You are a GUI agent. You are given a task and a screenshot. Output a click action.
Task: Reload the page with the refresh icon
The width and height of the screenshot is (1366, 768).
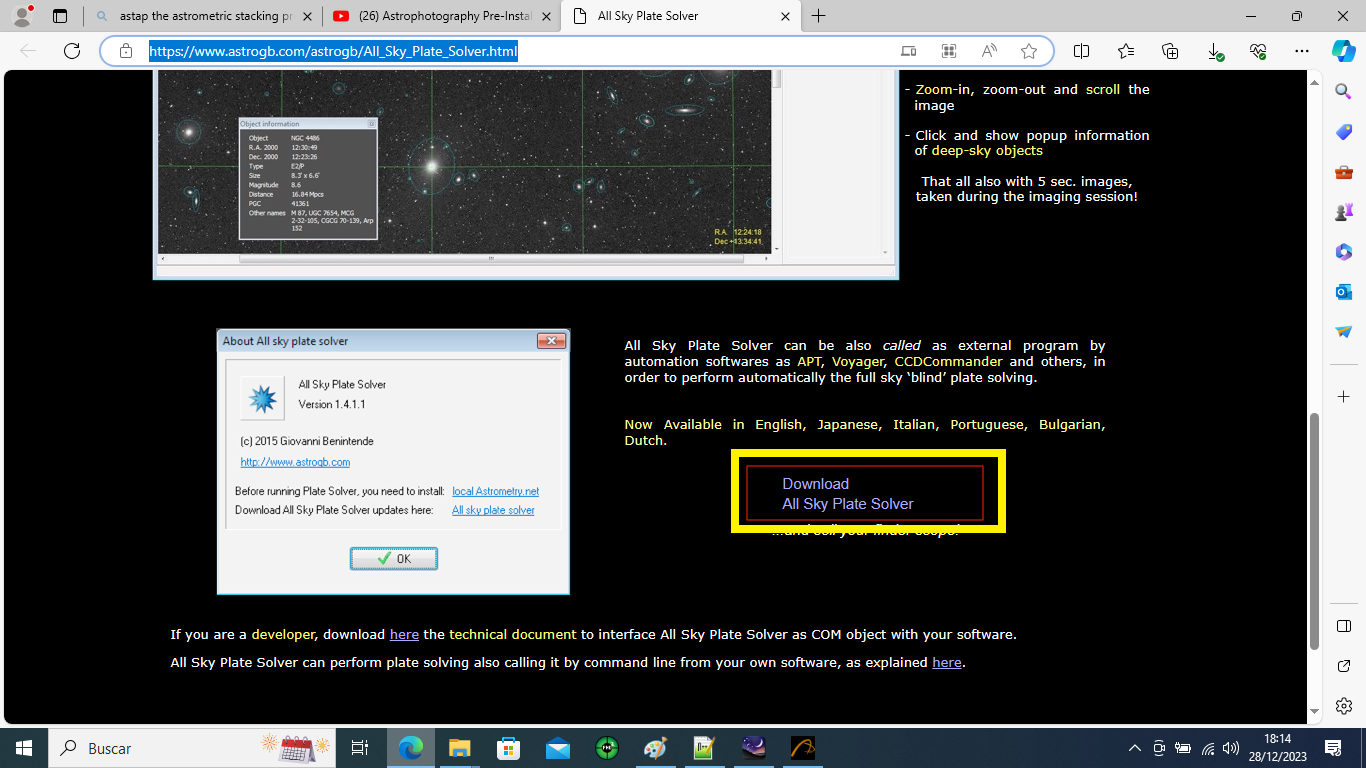[x=71, y=51]
